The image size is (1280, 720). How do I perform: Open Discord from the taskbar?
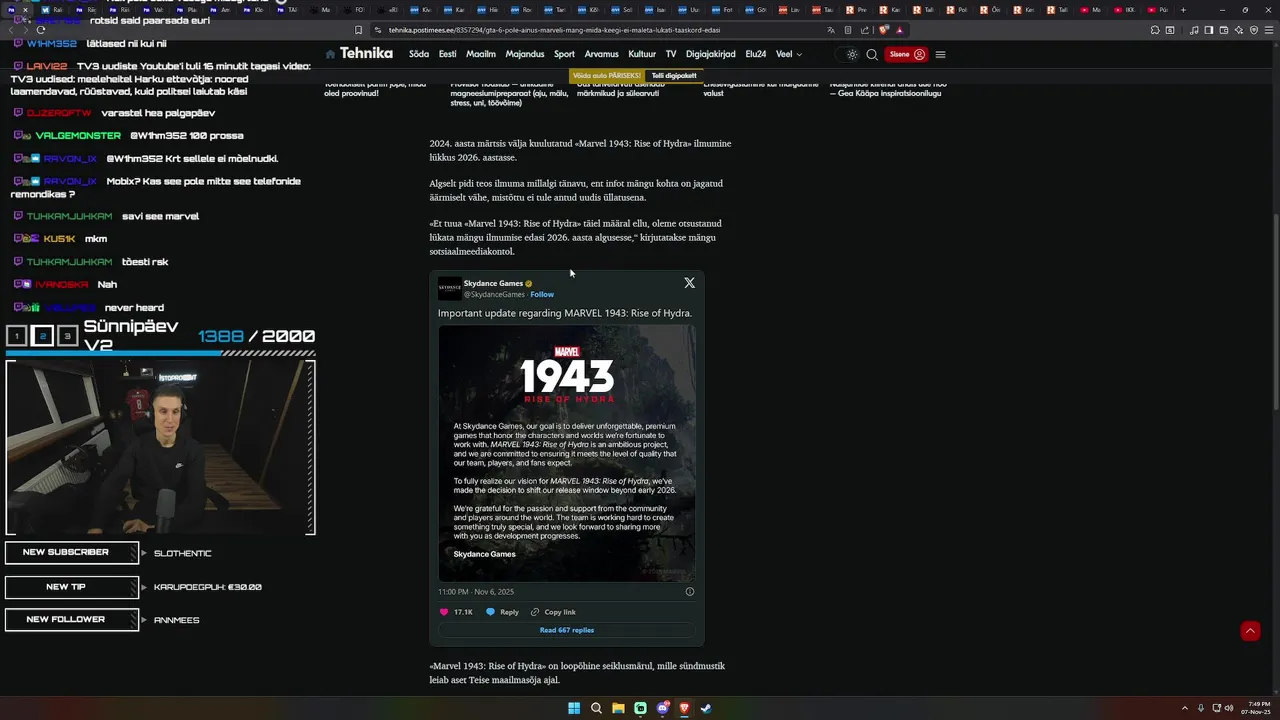(663, 708)
